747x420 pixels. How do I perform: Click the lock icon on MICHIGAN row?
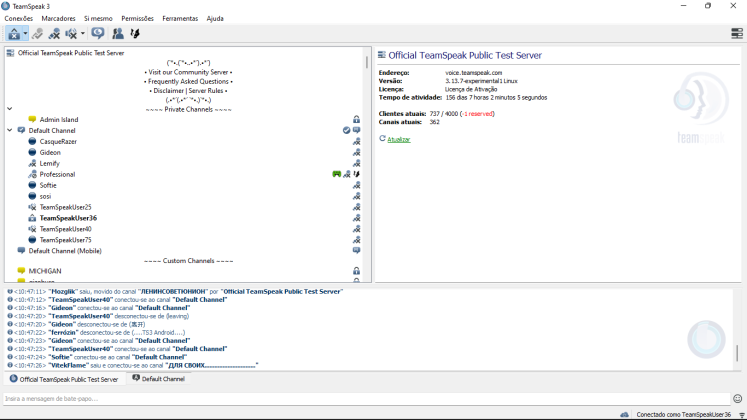pyautogui.click(x=356, y=271)
